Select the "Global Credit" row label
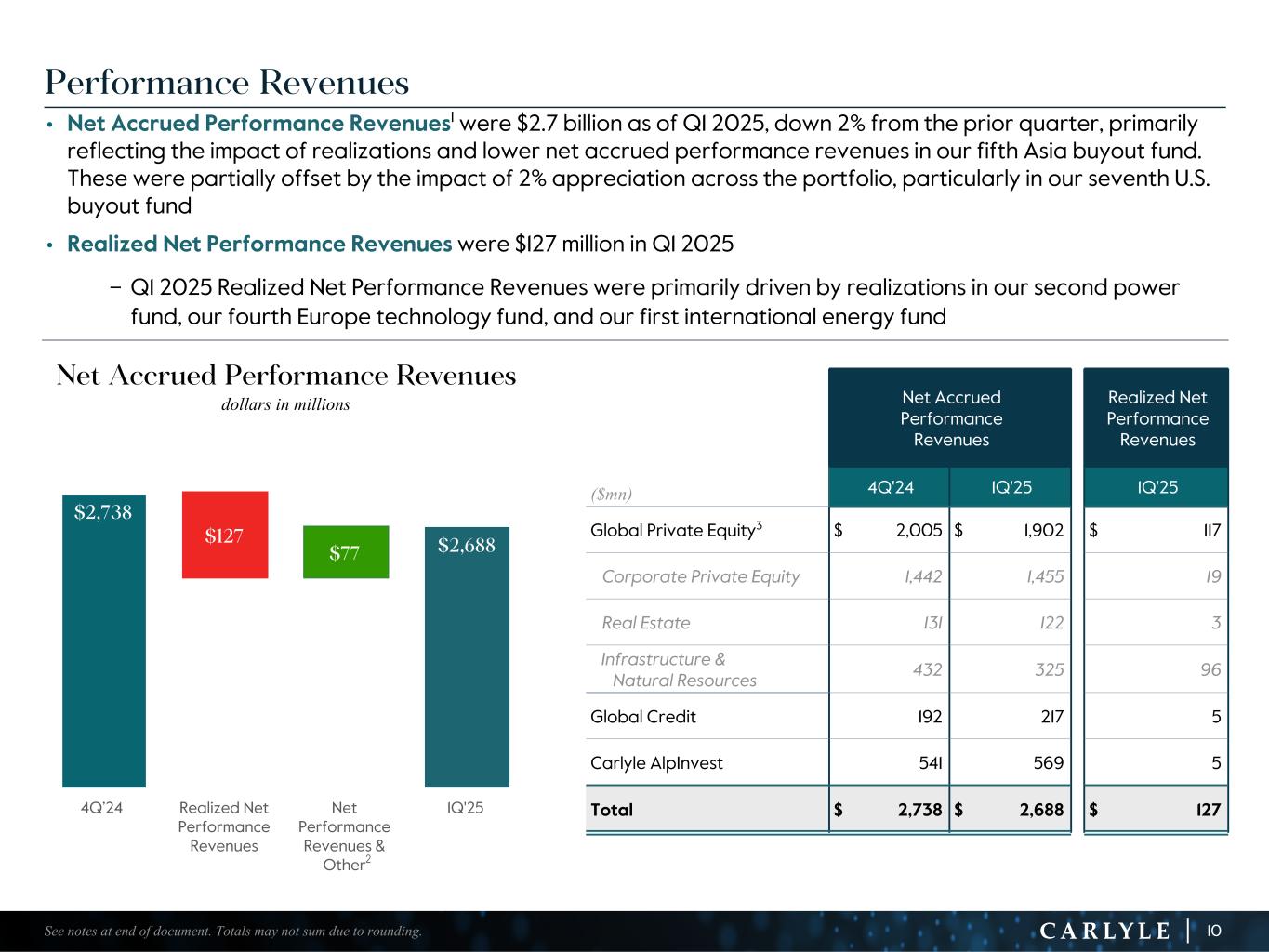Screen dimensions: 1269x952 pos(643,717)
